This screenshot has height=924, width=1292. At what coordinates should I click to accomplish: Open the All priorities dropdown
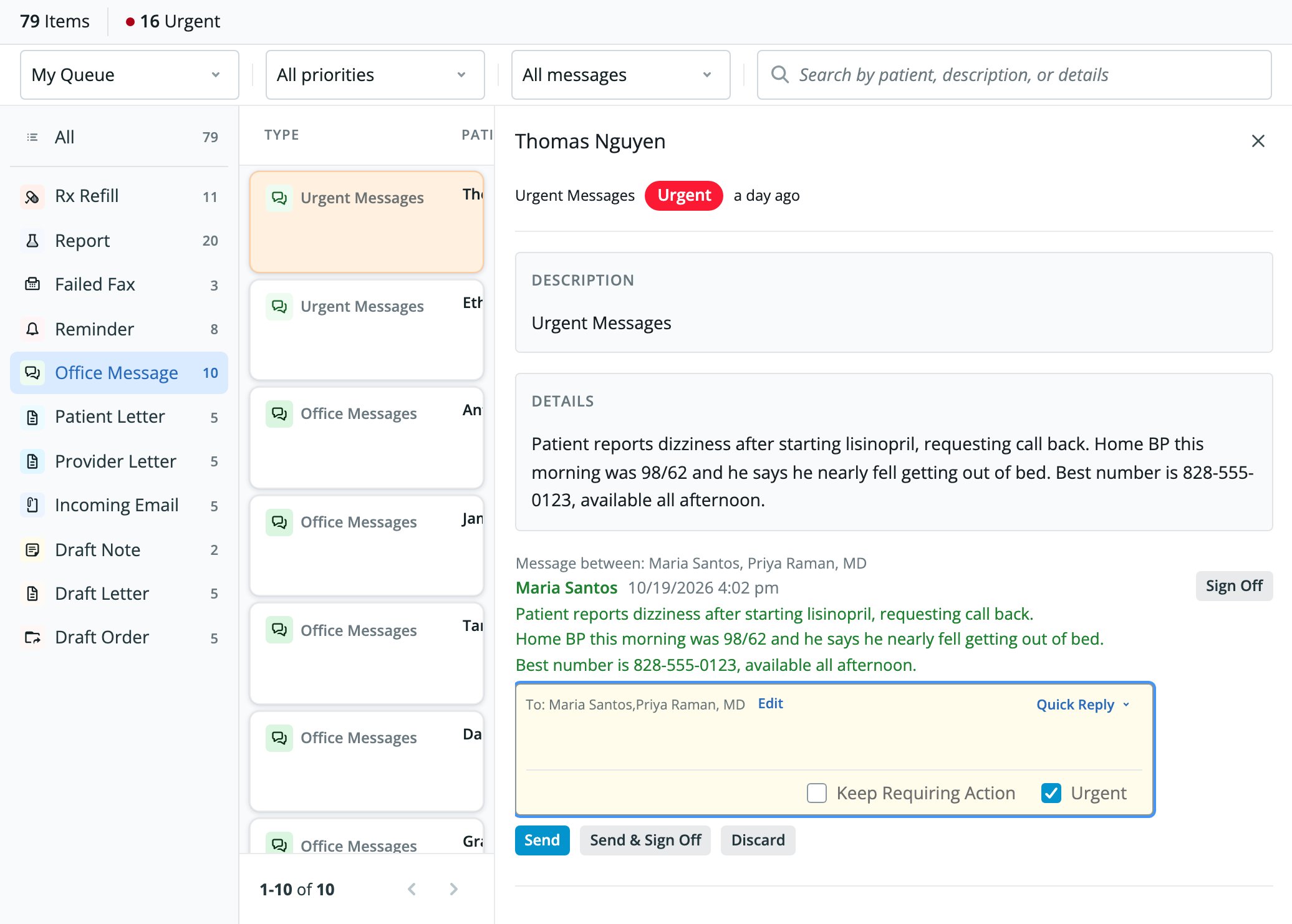[375, 75]
